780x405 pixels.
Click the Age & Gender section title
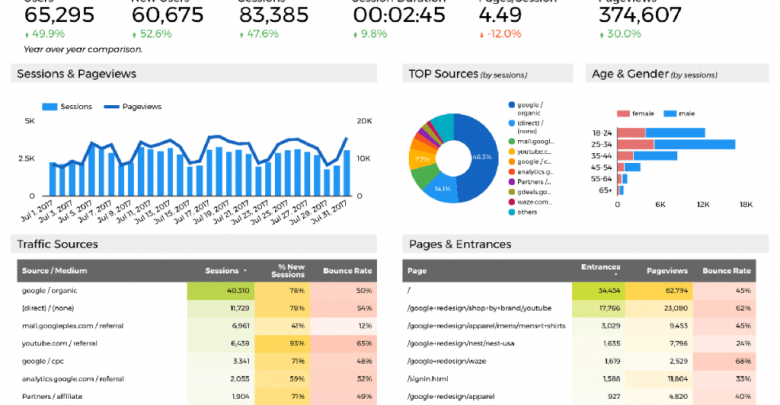click(654, 74)
